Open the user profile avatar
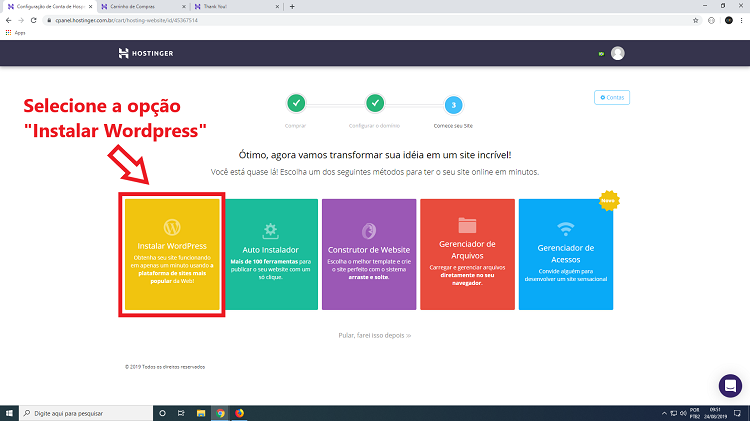The image size is (750, 421). click(x=618, y=53)
